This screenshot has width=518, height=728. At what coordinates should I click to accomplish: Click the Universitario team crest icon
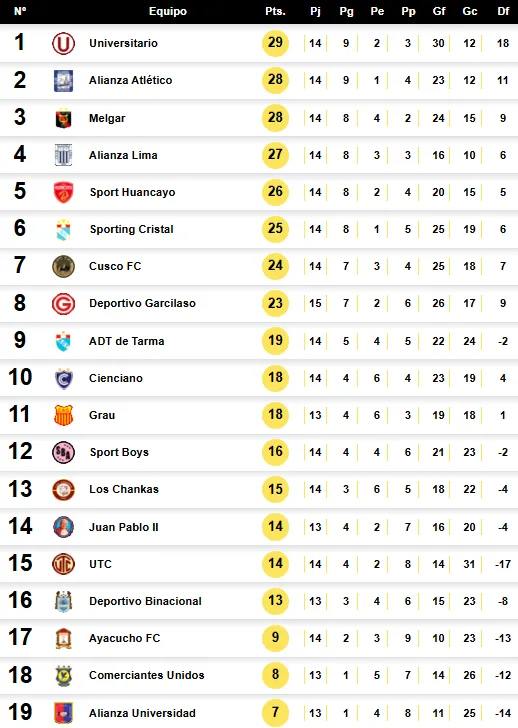tap(63, 43)
